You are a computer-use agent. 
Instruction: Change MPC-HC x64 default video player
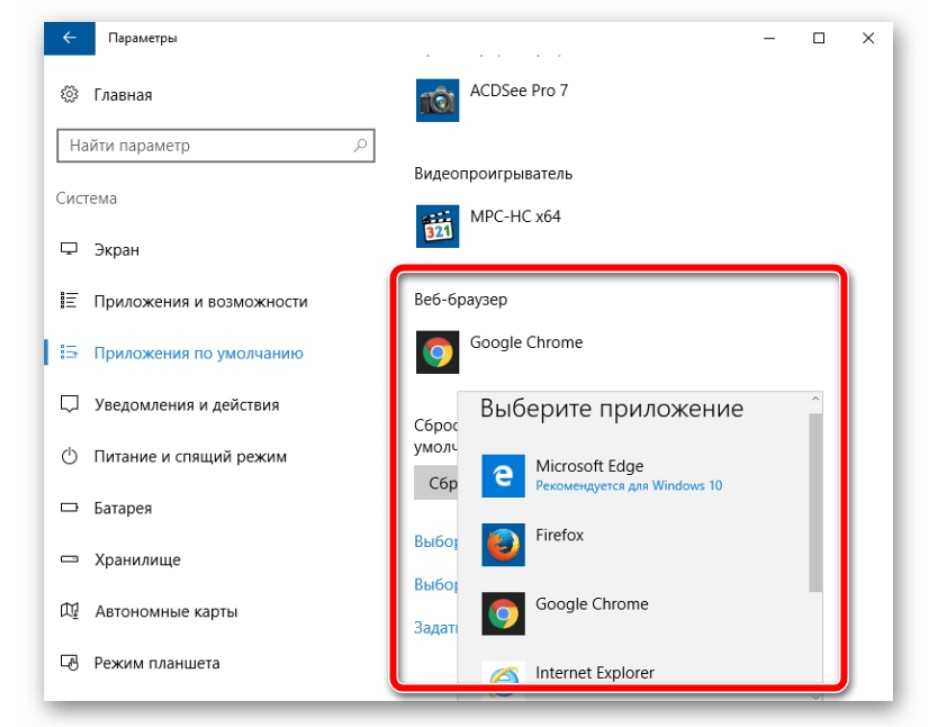point(515,217)
